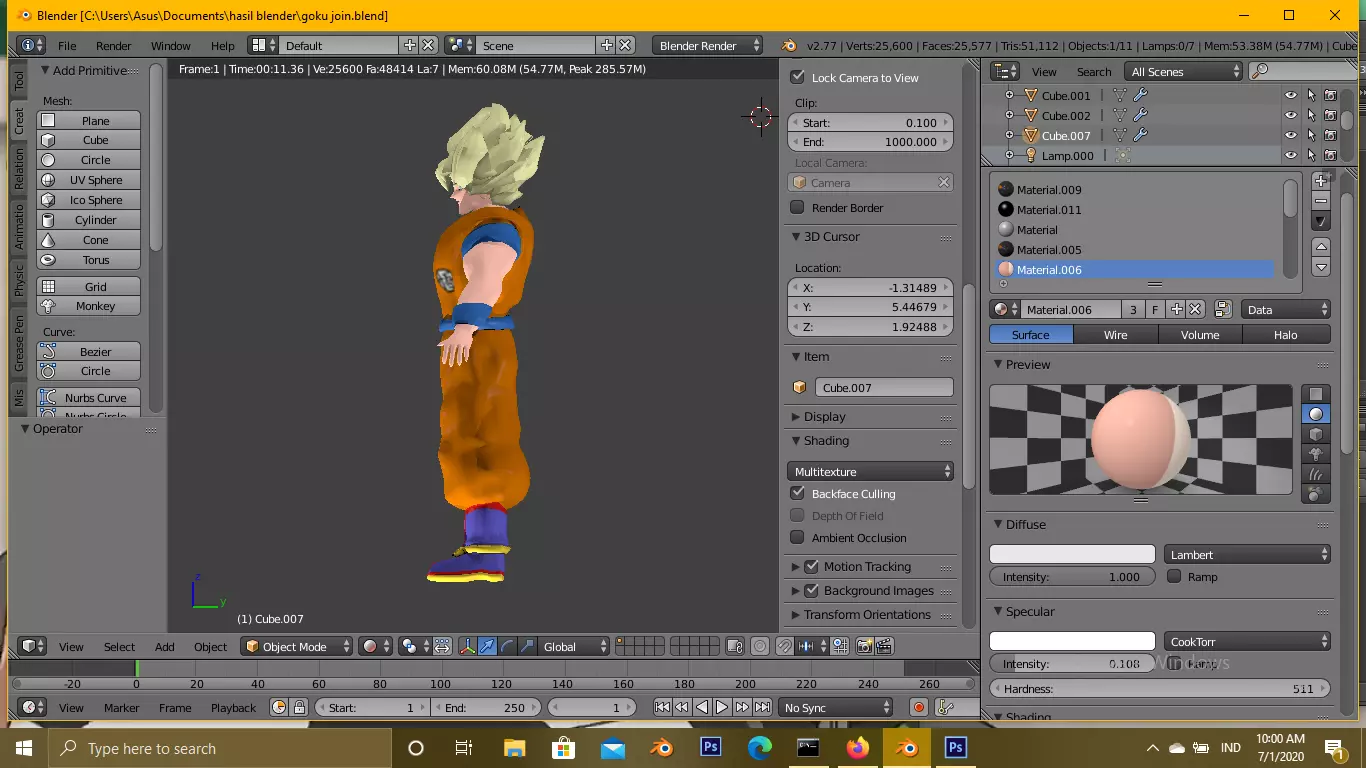Adjust the specular Hardness slider
The width and height of the screenshot is (1366, 768).
[x=1160, y=688]
